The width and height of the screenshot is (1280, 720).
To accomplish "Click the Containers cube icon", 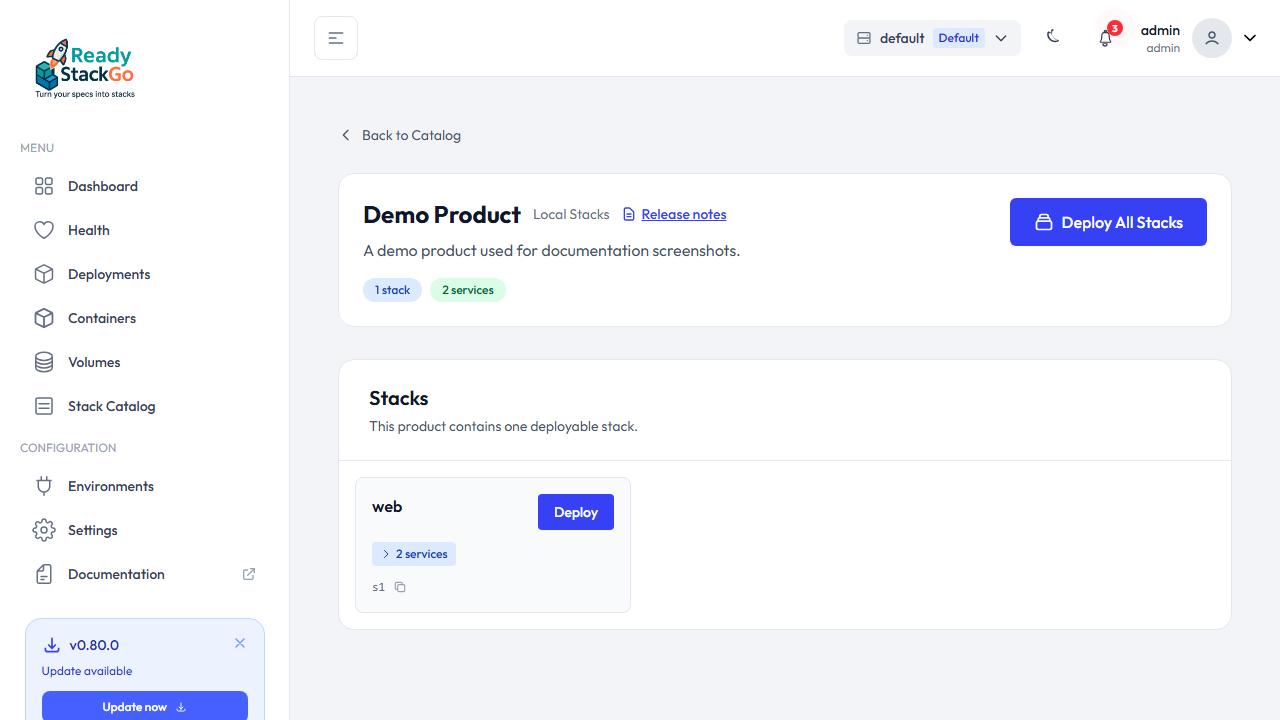I will 44,318.
